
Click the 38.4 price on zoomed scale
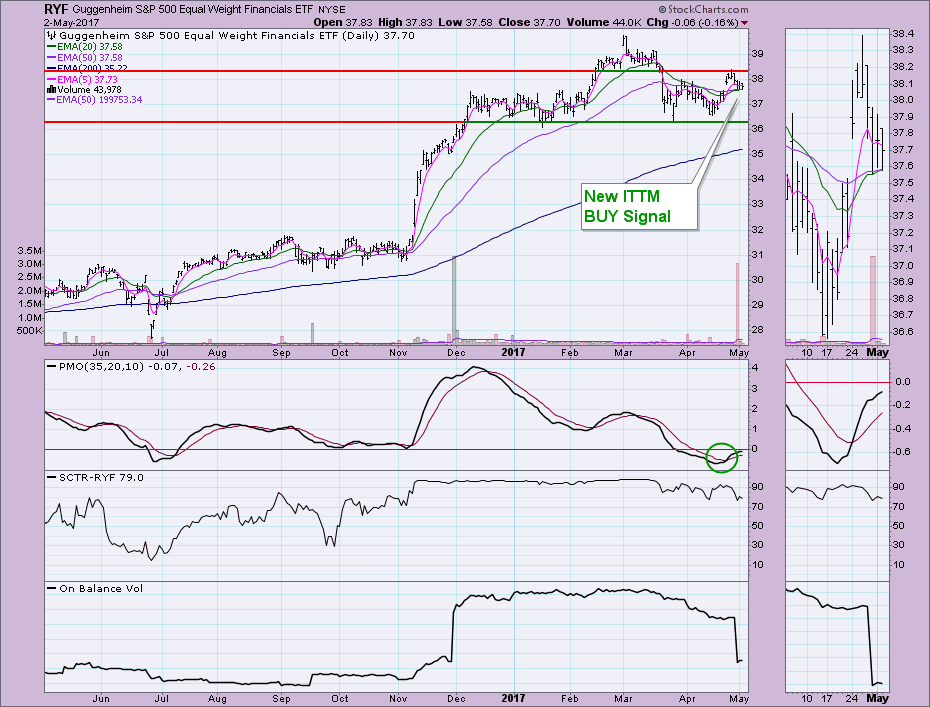tap(903, 33)
